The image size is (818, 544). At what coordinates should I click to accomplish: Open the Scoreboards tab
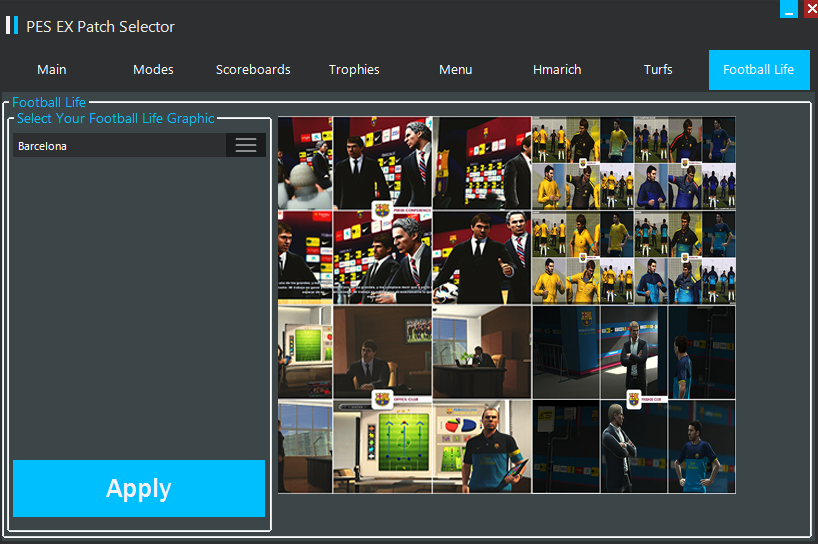pos(253,70)
